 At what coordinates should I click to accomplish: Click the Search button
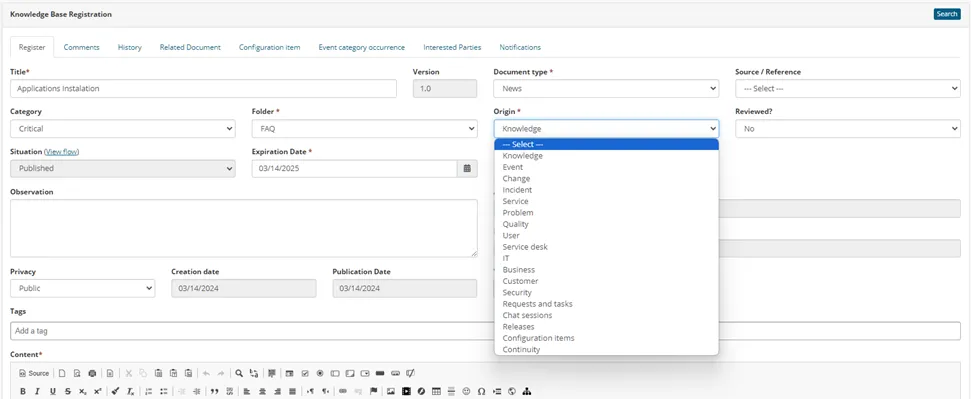(947, 14)
